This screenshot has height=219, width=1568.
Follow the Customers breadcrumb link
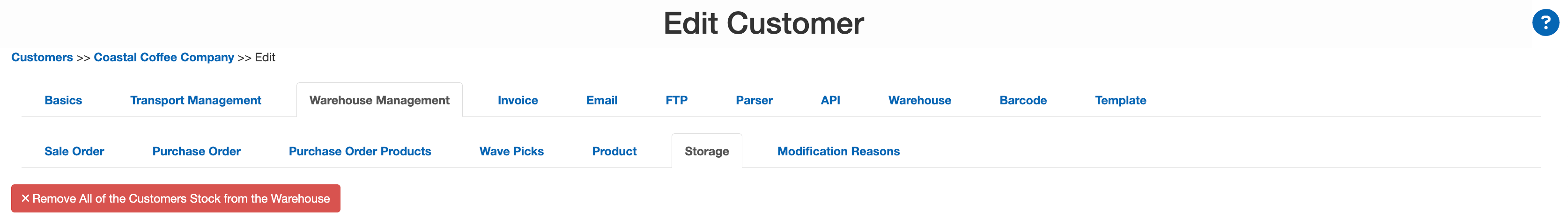click(42, 58)
